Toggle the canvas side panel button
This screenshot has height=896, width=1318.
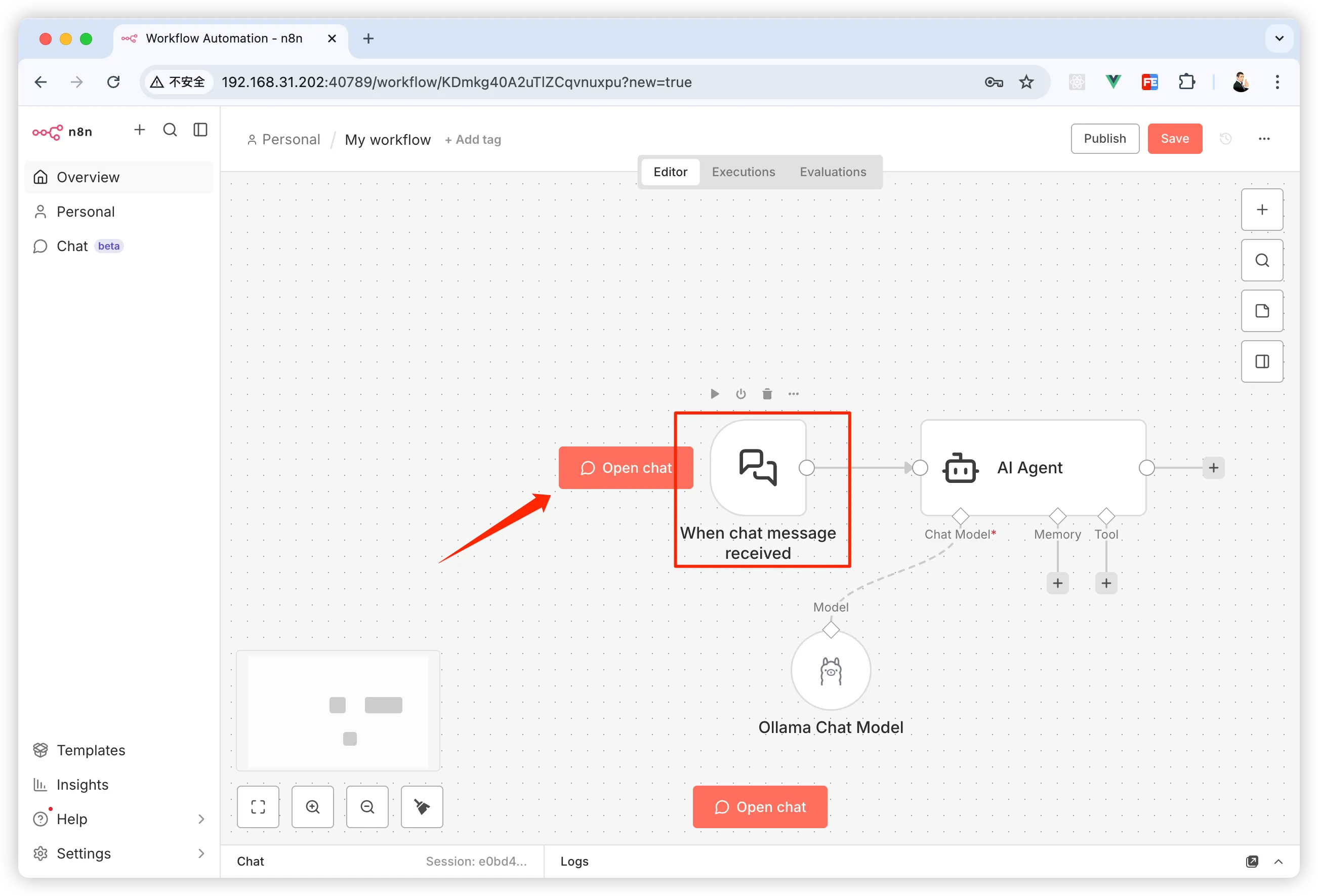pyautogui.click(x=1262, y=361)
